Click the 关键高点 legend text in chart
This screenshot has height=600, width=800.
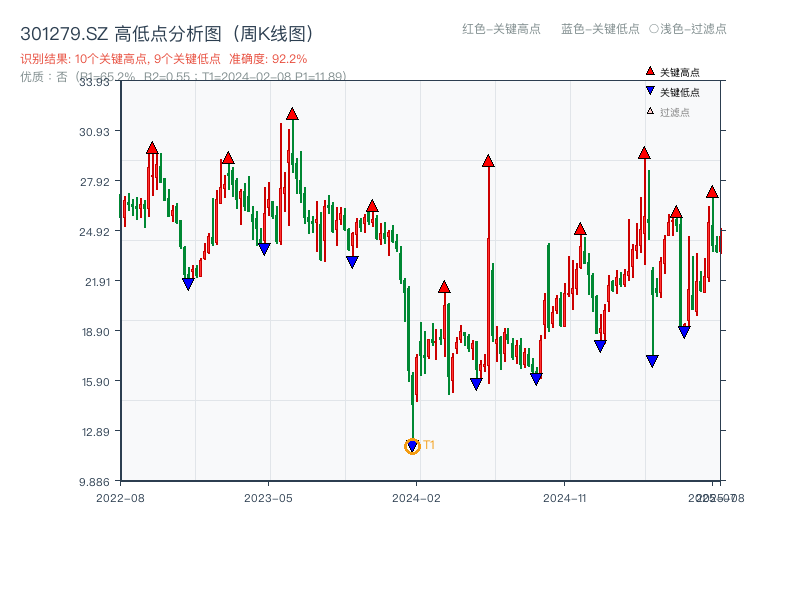coord(680,72)
